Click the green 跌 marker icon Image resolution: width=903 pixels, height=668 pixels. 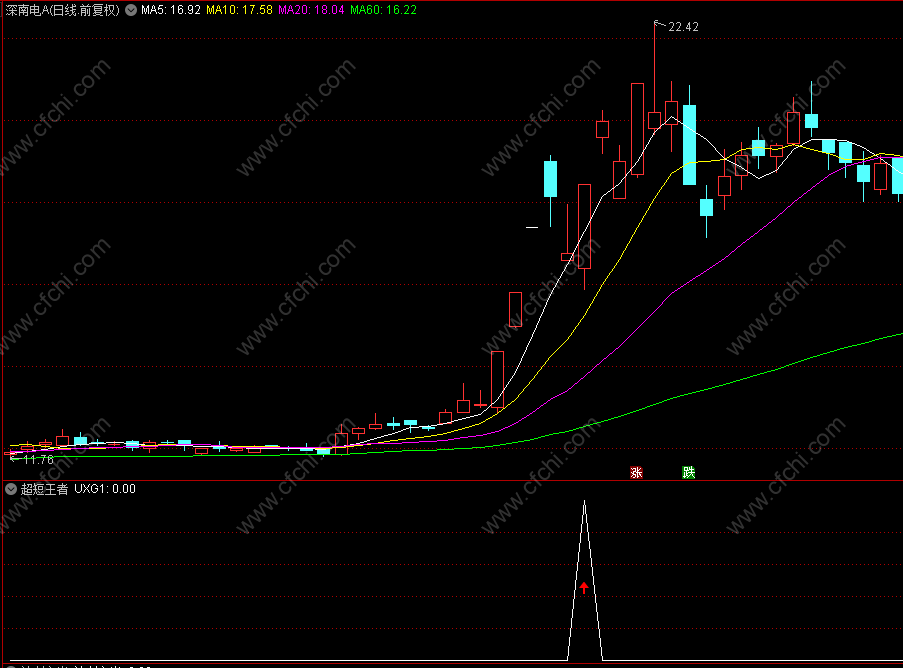pyautogui.click(x=688, y=473)
